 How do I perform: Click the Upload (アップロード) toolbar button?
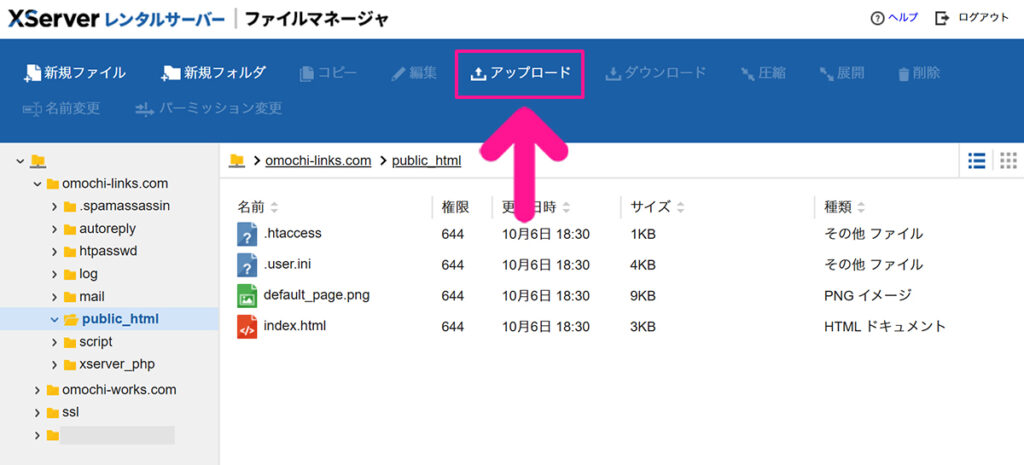(x=520, y=73)
